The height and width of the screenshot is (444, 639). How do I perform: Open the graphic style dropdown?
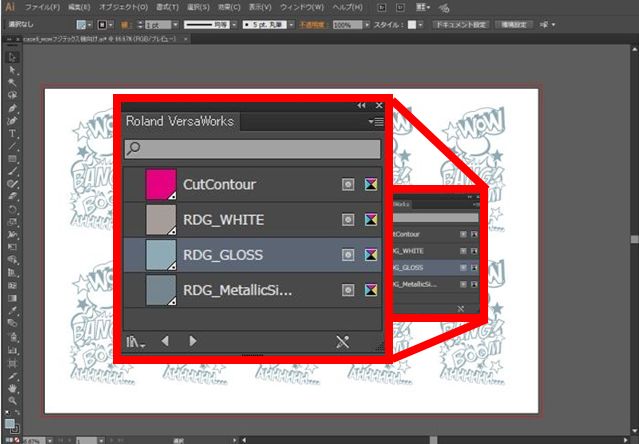pos(421,25)
